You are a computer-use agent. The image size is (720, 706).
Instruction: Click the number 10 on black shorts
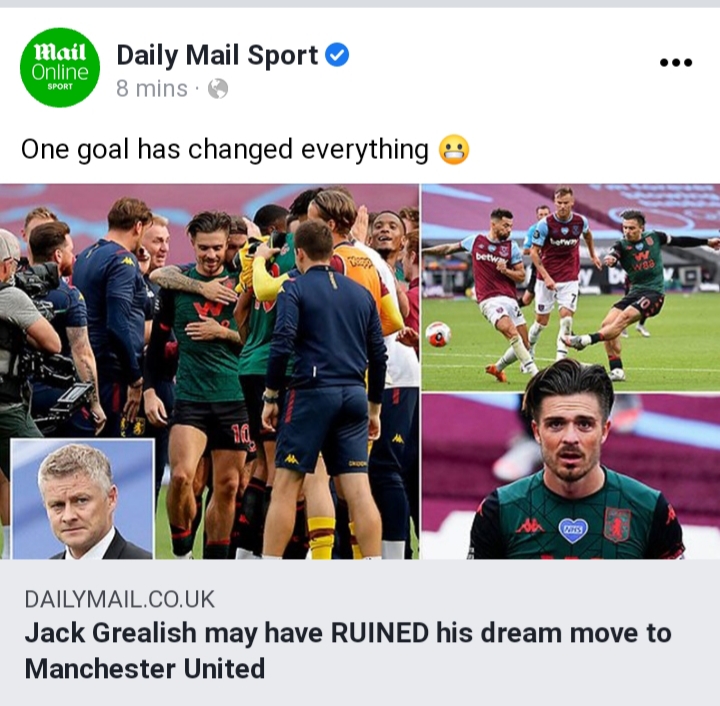click(x=243, y=435)
